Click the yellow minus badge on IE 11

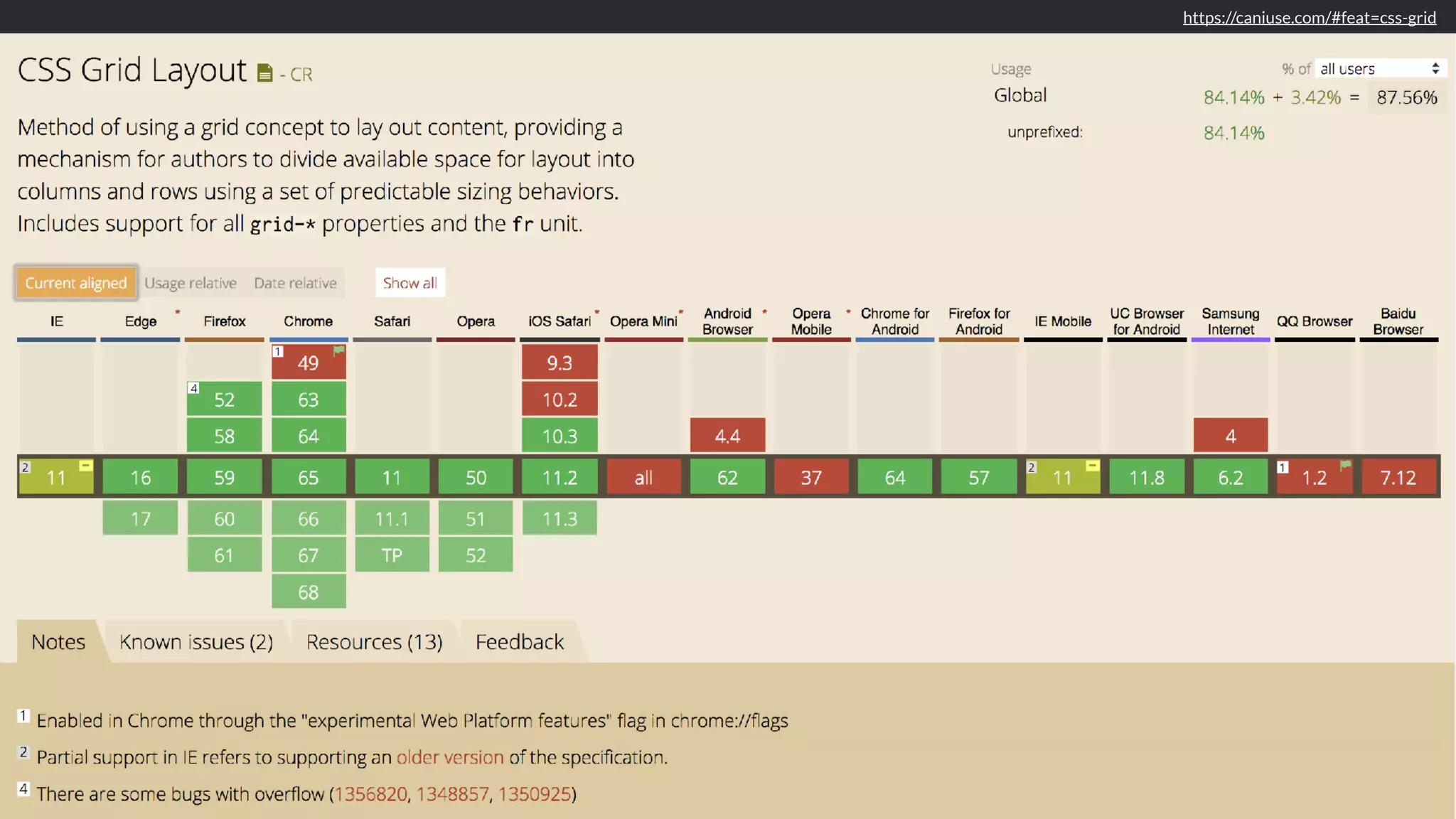(x=85, y=466)
